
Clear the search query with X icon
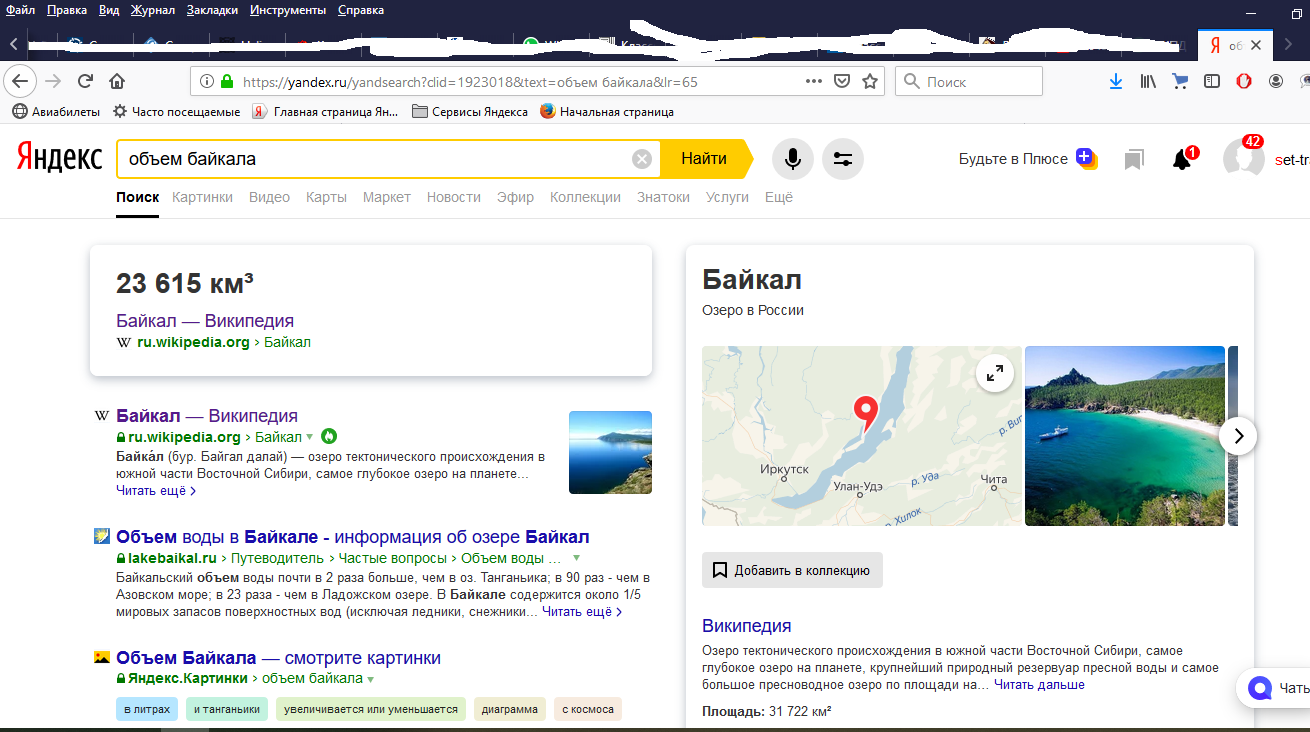pyautogui.click(x=642, y=159)
